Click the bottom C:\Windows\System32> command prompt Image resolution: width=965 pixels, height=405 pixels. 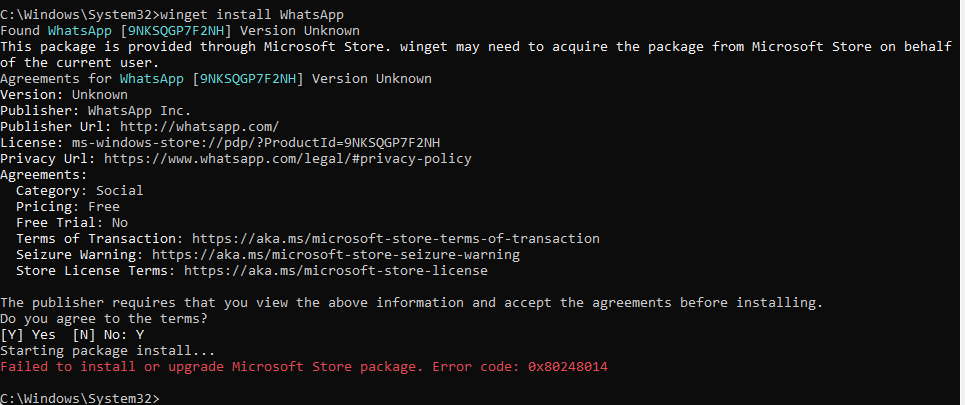80,398
